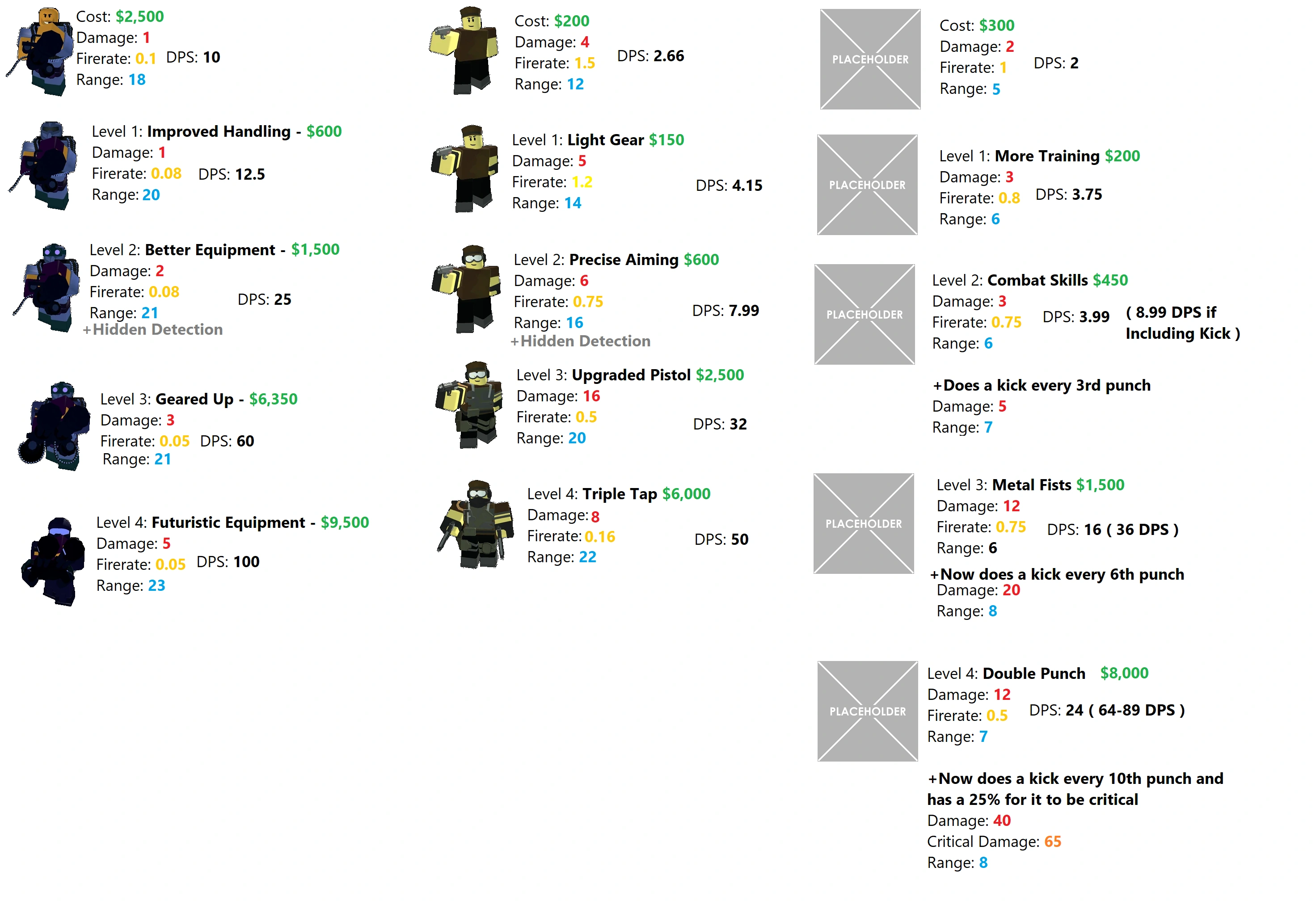Open the More Training placeholder image

(867, 185)
